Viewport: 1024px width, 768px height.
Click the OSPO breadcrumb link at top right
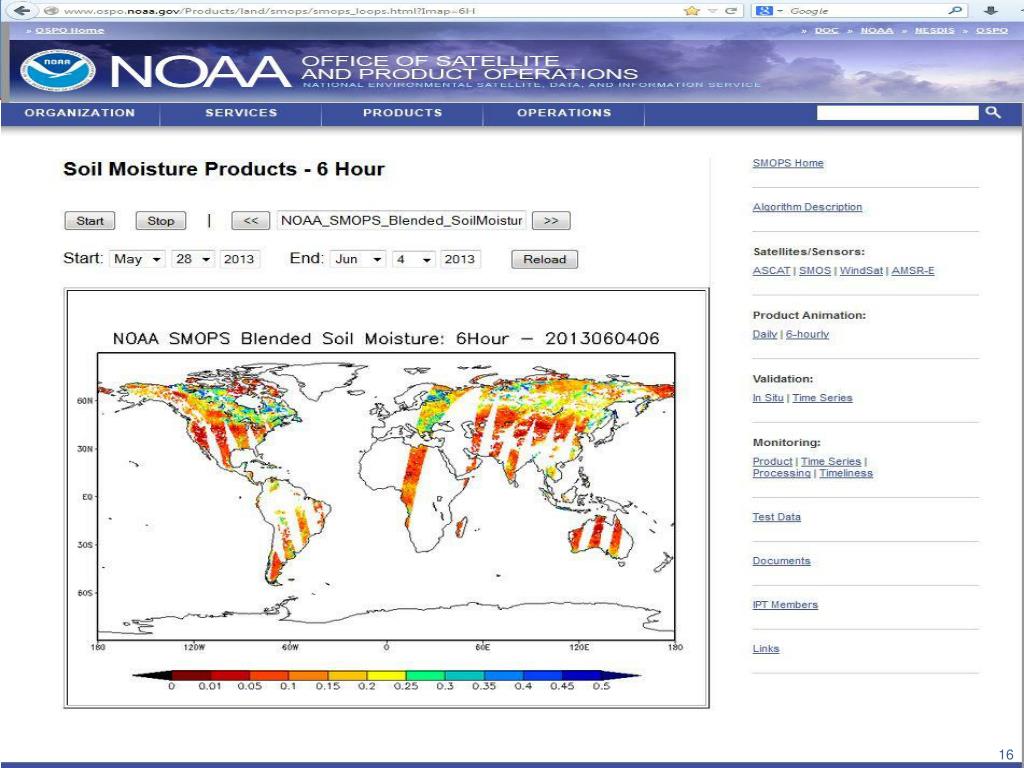992,31
